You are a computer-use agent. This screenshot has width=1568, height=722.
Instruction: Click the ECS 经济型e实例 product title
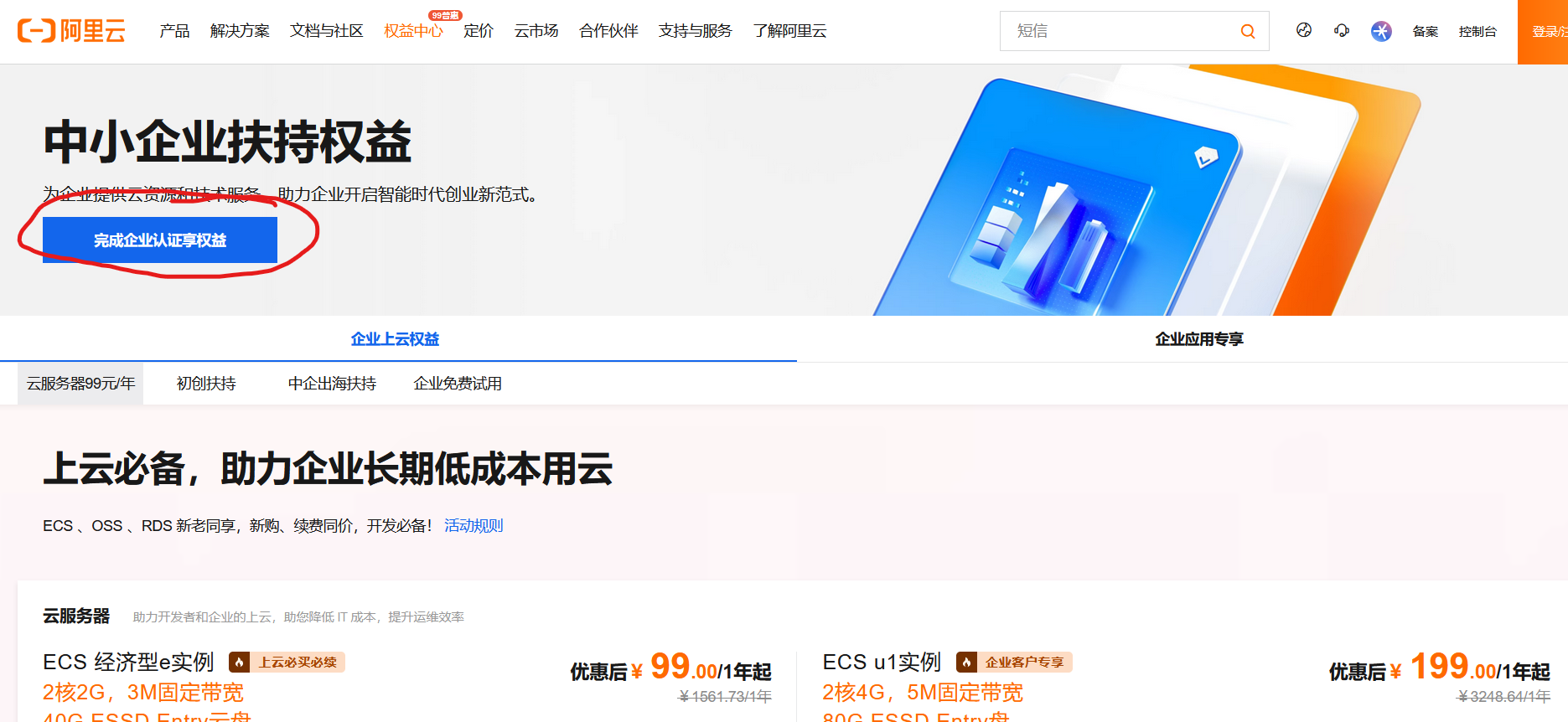[x=128, y=663]
